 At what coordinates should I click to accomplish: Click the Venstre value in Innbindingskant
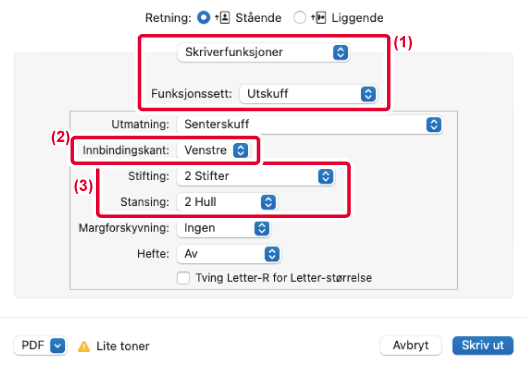point(205,150)
